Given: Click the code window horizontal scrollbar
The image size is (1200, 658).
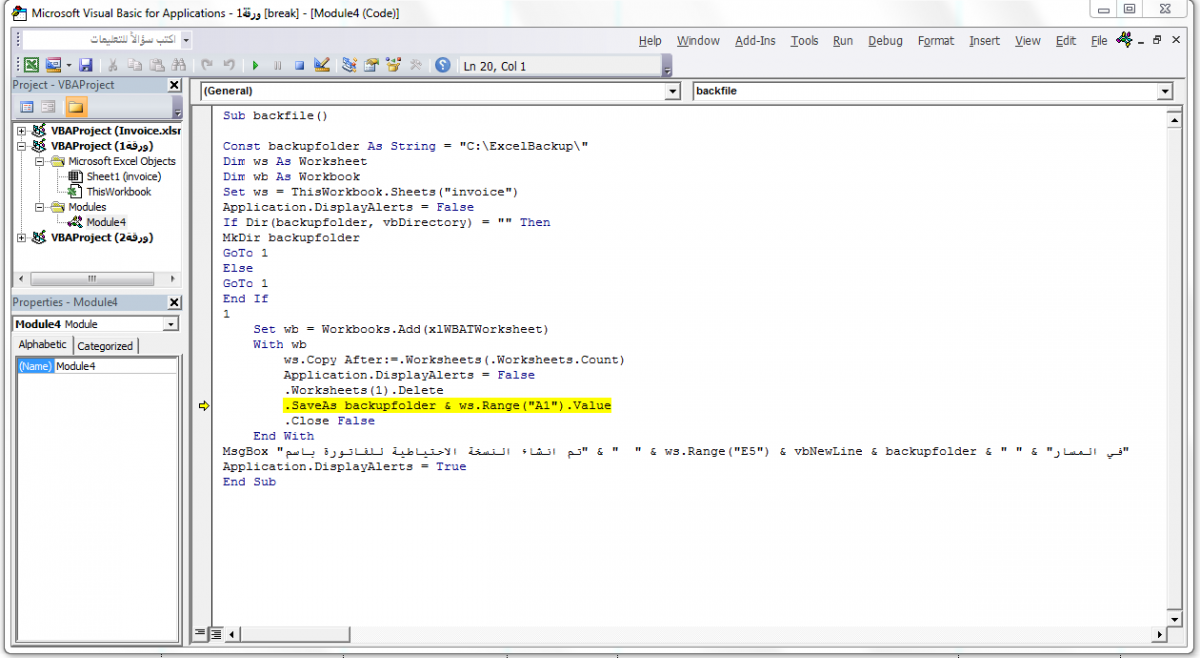Looking at the screenshot, I should tap(695, 634).
